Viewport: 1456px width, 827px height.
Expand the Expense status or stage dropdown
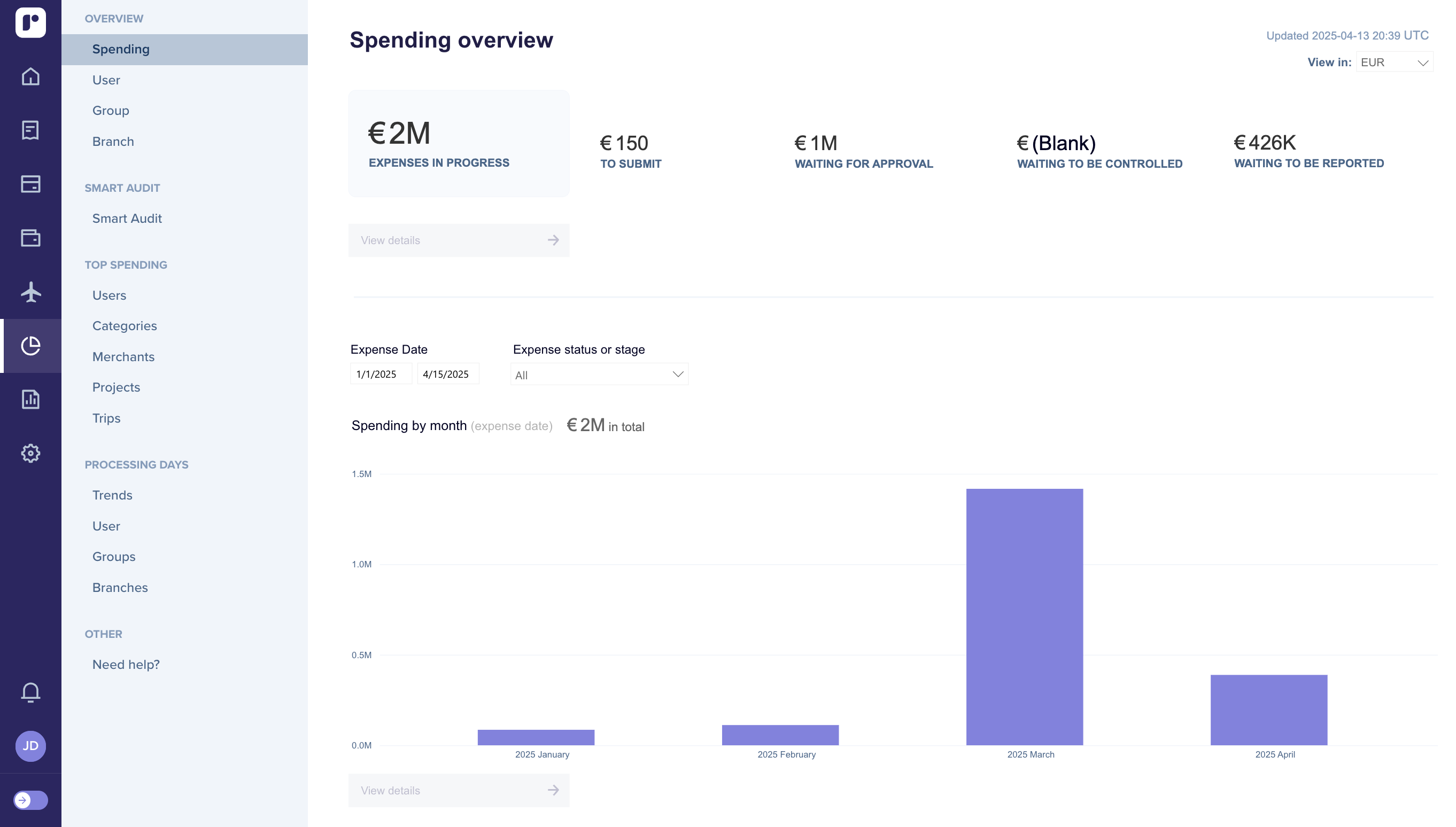click(x=599, y=375)
